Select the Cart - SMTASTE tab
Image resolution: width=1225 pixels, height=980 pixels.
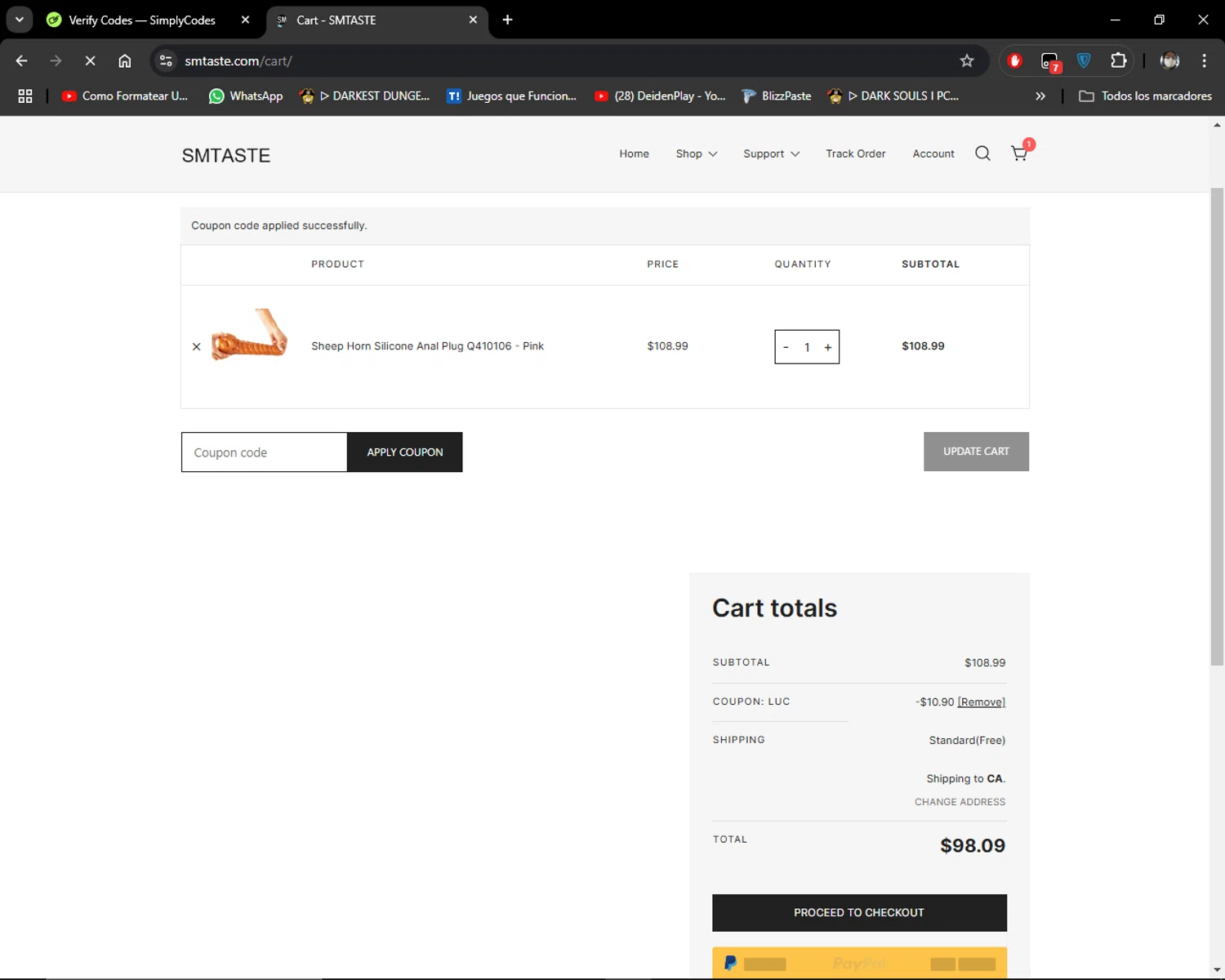[x=367, y=20]
